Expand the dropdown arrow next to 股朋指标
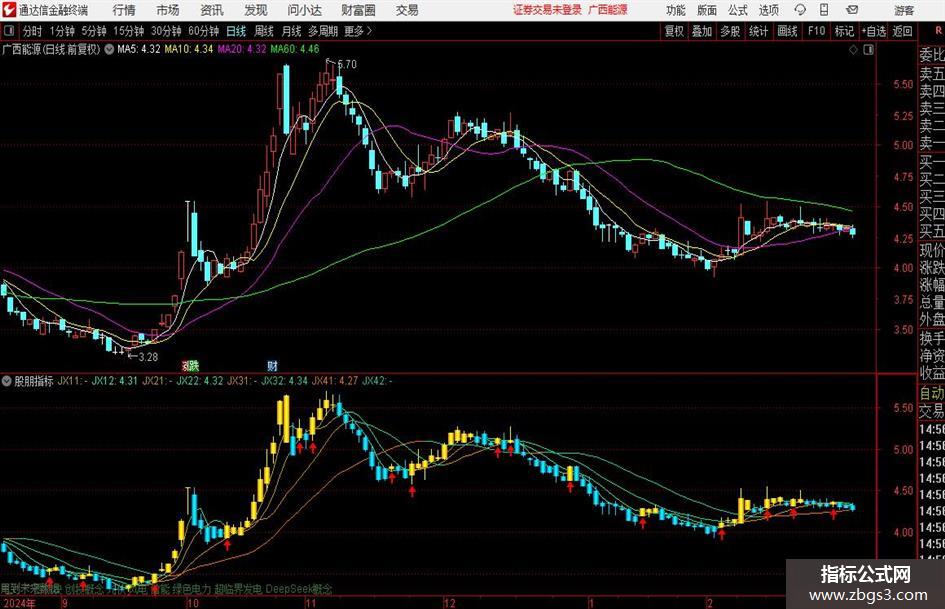Screen dimensions: 945x609 (7, 381)
